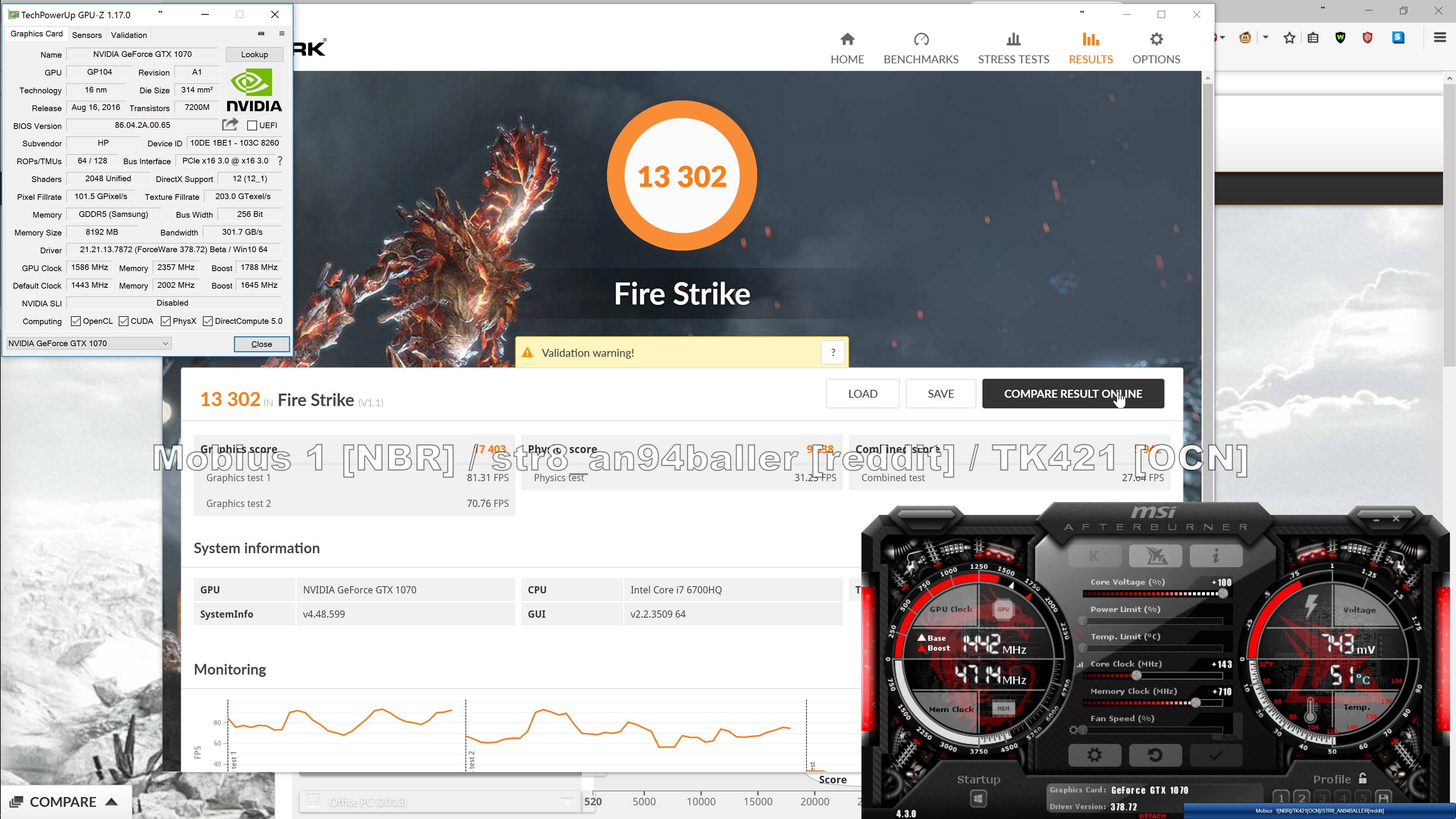Screen dimensions: 1456x819
Task: Open GPU selector dropdown in GPU-Z
Action: point(89,343)
